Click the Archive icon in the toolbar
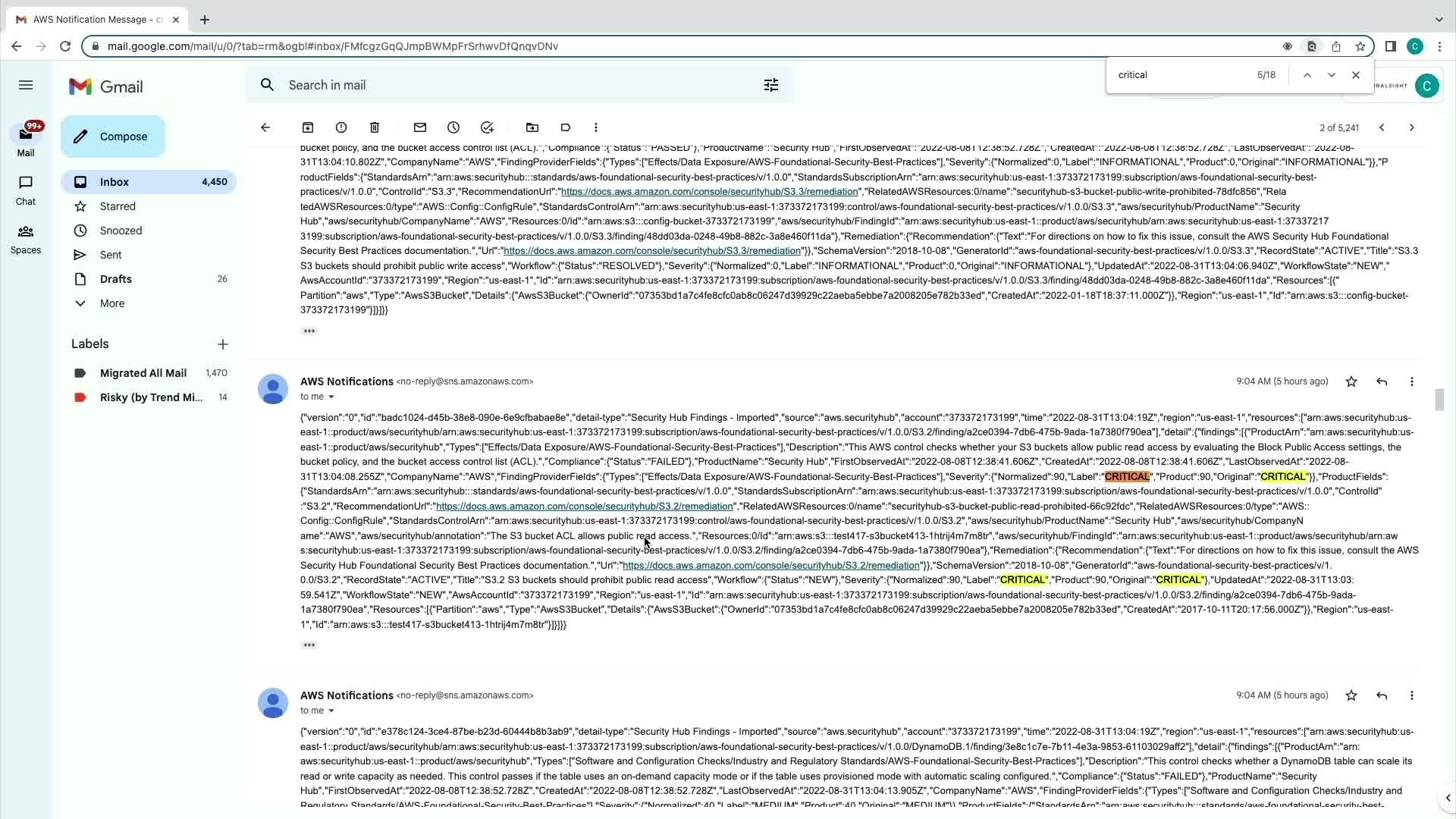Viewport: 1456px width, 819px height. (308, 127)
